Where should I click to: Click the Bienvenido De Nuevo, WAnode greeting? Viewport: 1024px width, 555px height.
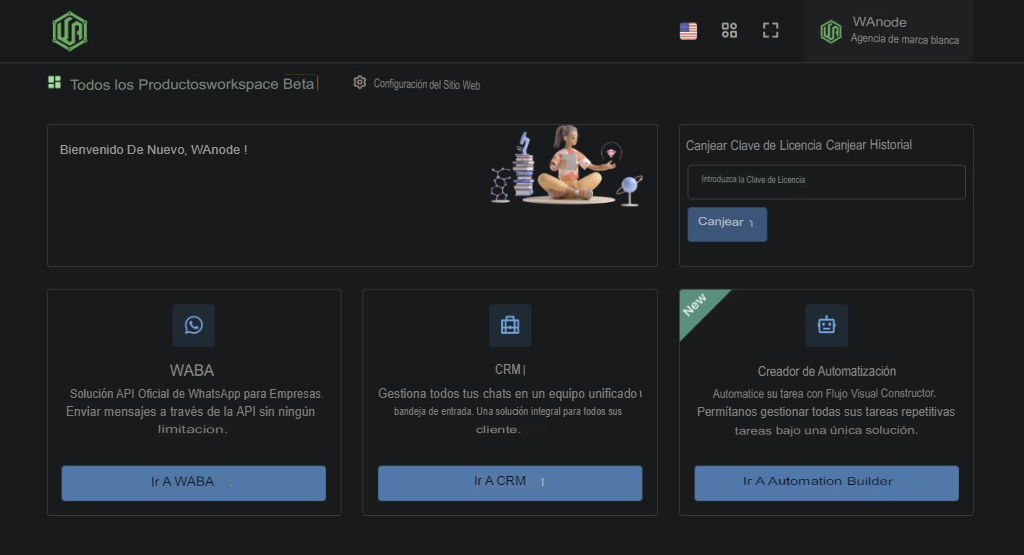[153, 150]
